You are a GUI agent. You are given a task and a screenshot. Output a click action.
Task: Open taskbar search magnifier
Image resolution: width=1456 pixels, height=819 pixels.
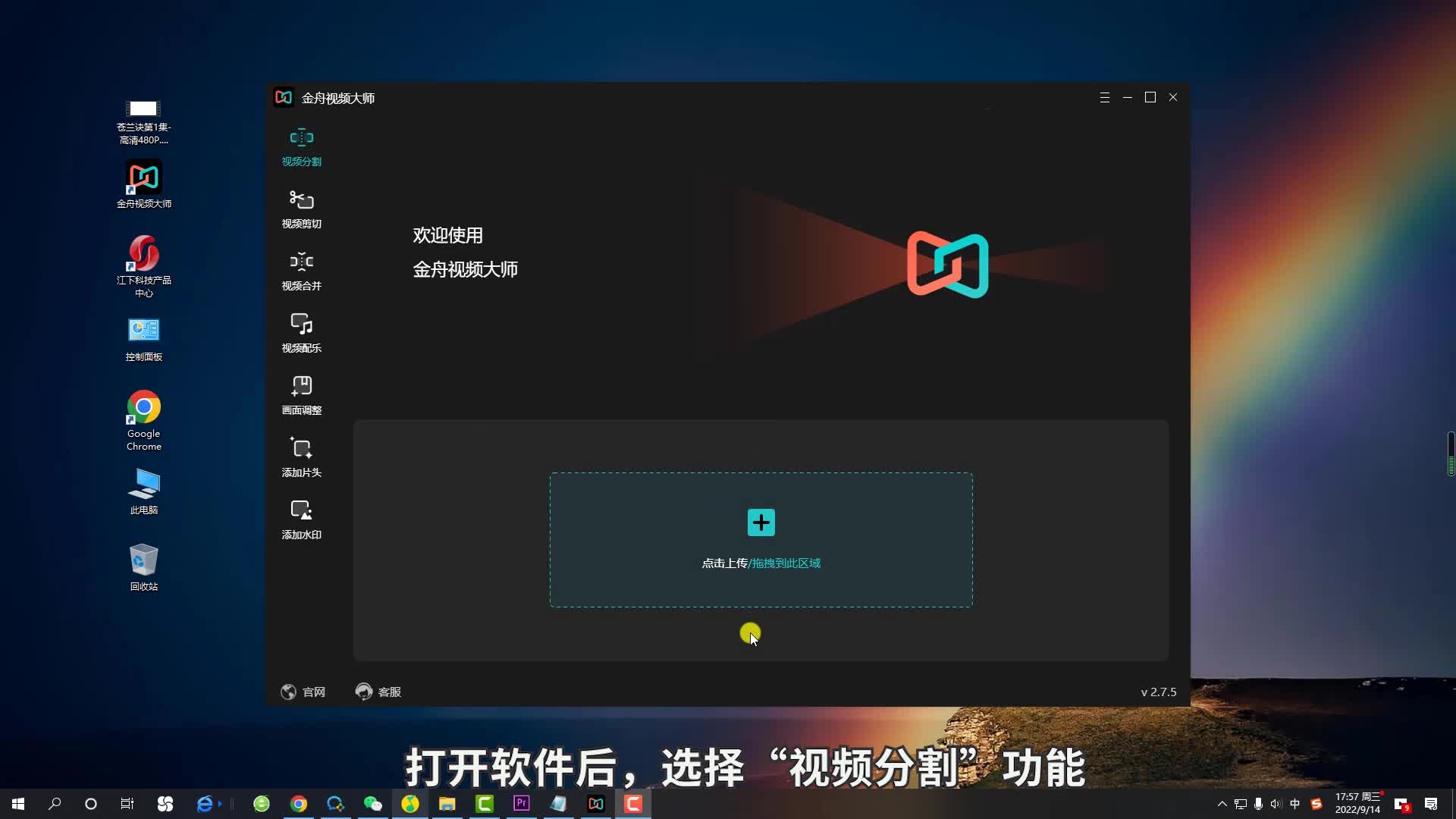(x=55, y=804)
